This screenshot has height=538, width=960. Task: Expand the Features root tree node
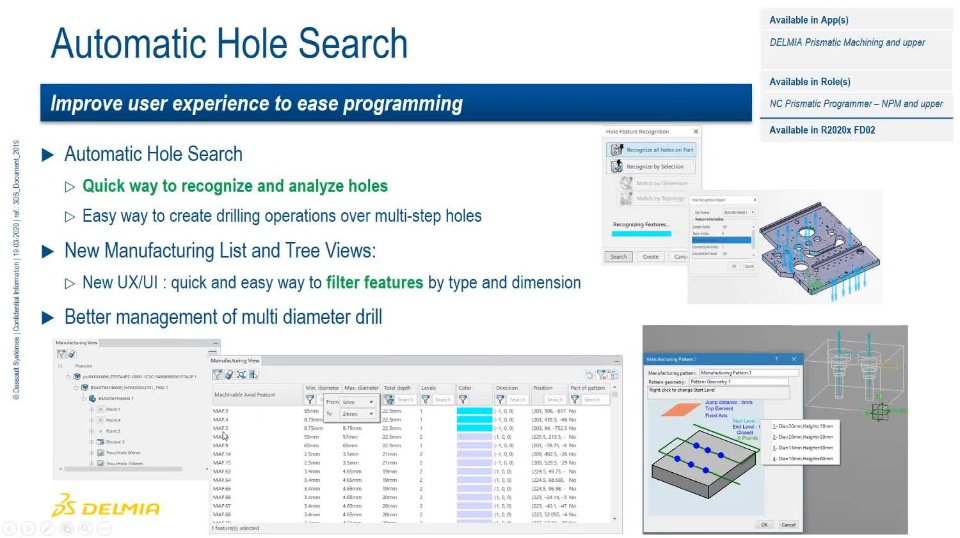pyautogui.click(x=61, y=365)
